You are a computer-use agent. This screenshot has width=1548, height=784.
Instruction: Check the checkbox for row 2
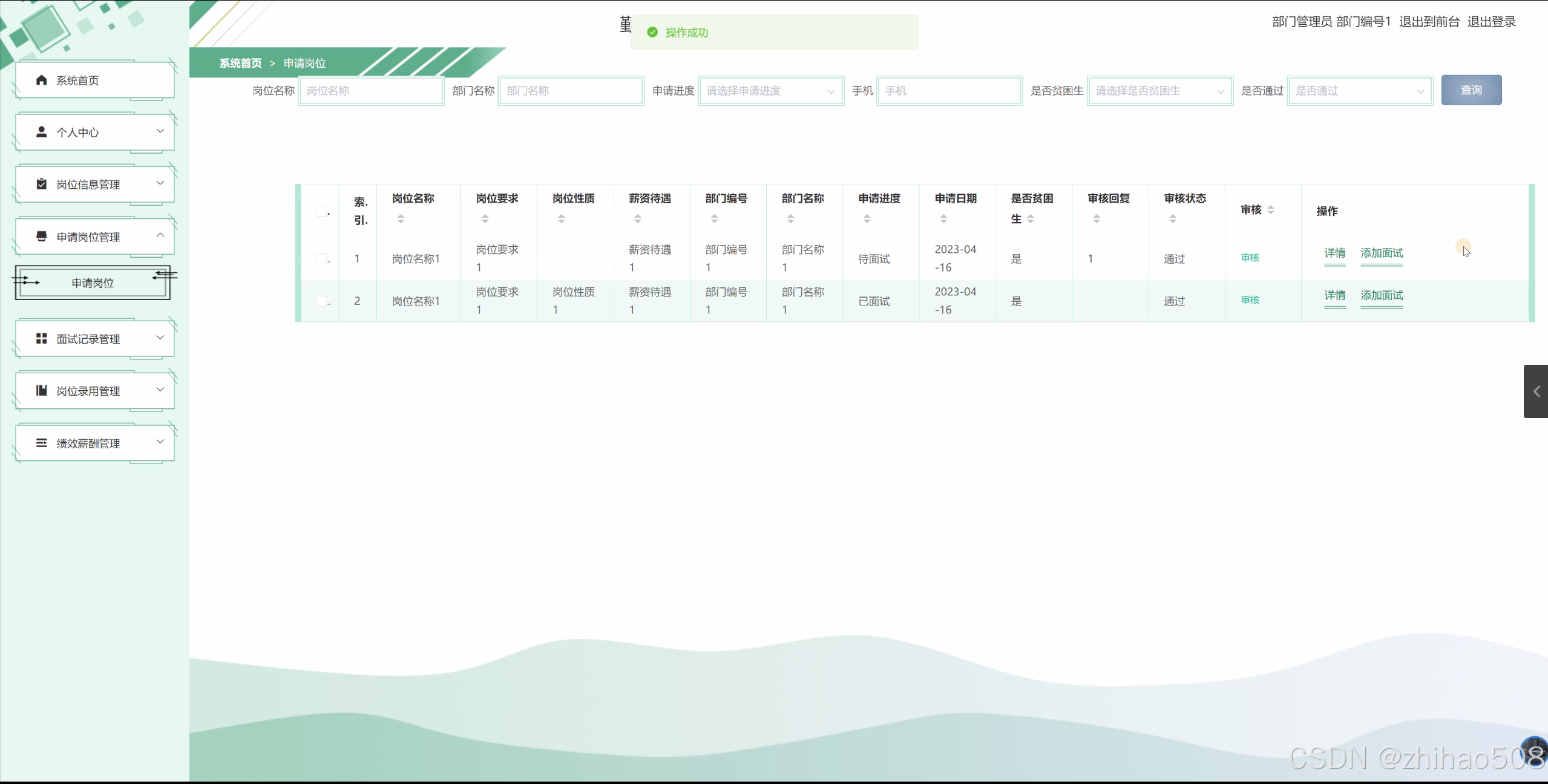tap(322, 301)
